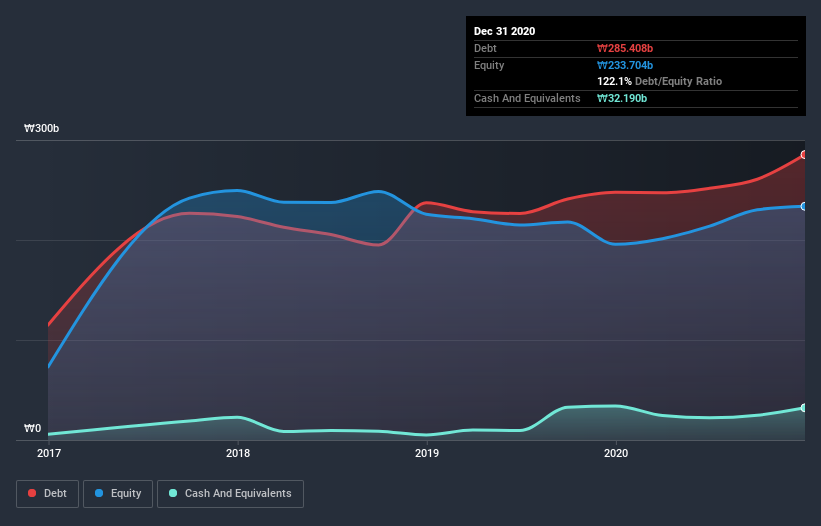Click the ₩233.704b equity value
The width and height of the screenshot is (821, 526).
pyautogui.click(x=625, y=65)
